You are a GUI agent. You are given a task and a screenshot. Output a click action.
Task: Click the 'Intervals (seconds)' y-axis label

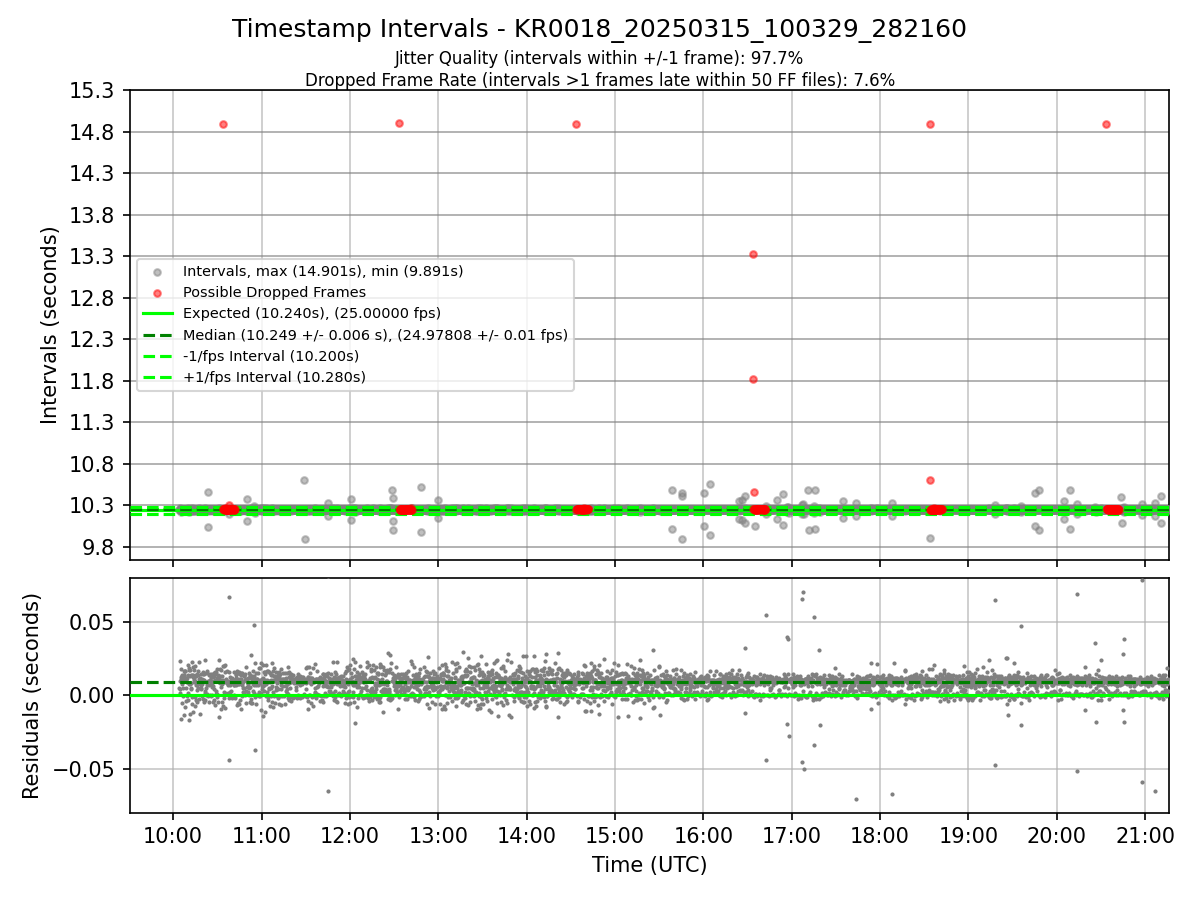[50, 325]
